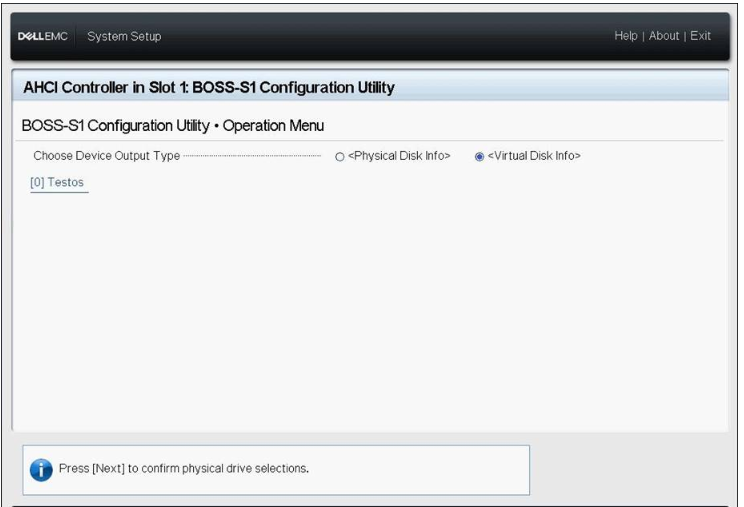The image size is (744, 507).
Task: Click blank space right of help message
Action: (x=630, y=470)
